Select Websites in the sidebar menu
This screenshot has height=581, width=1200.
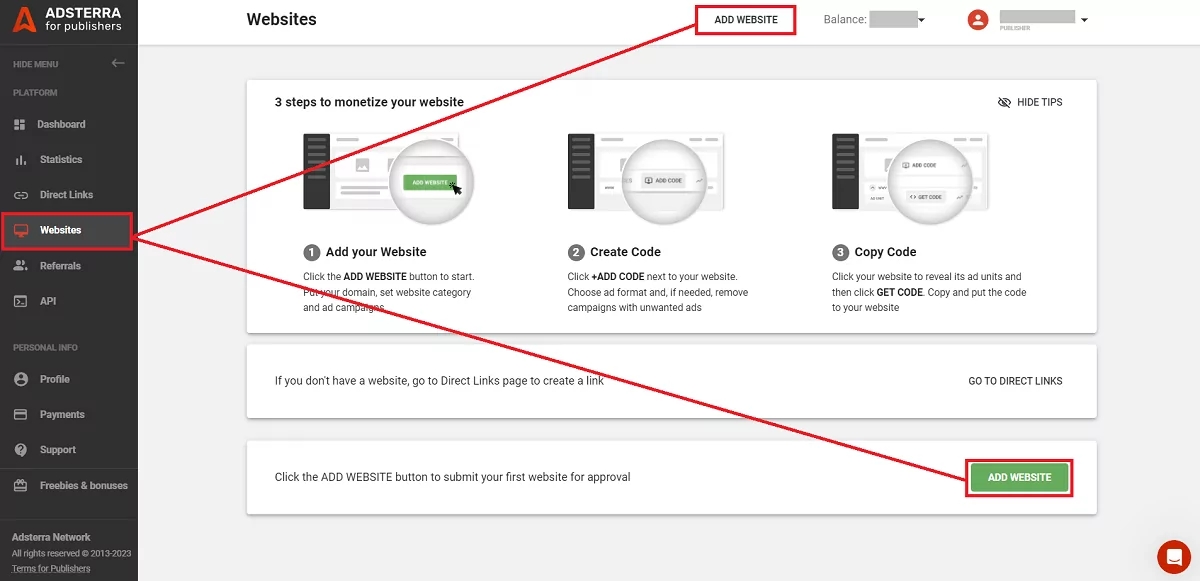coord(61,231)
